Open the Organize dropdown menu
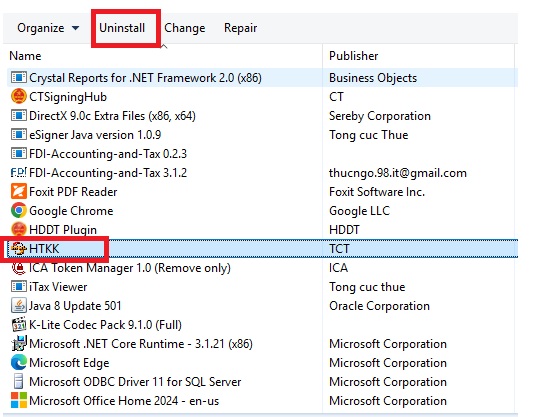The image size is (535, 417). (48, 28)
